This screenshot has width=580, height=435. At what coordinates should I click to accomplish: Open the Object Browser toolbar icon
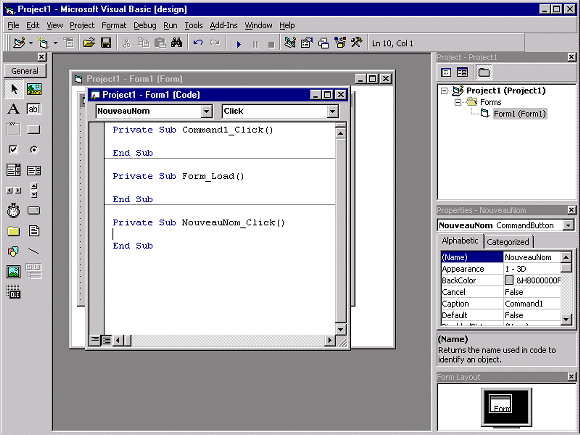340,43
